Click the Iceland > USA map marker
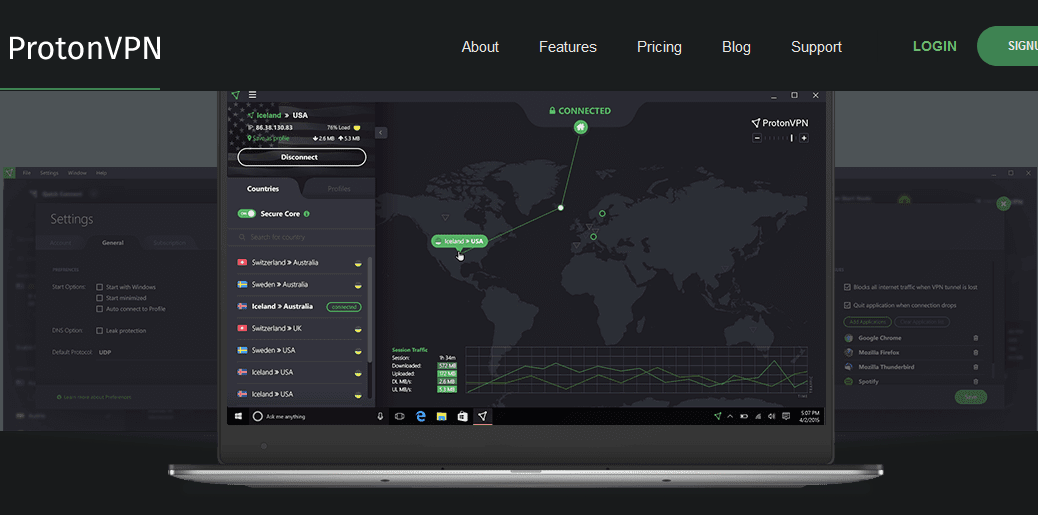 (459, 241)
